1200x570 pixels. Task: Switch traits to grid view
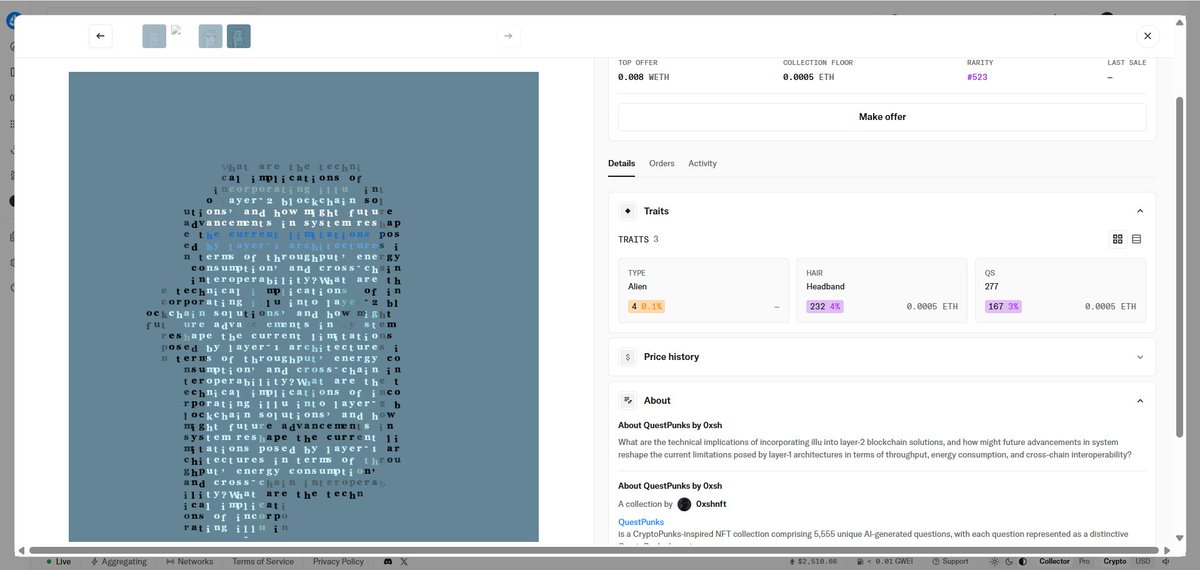[x=1118, y=239]
